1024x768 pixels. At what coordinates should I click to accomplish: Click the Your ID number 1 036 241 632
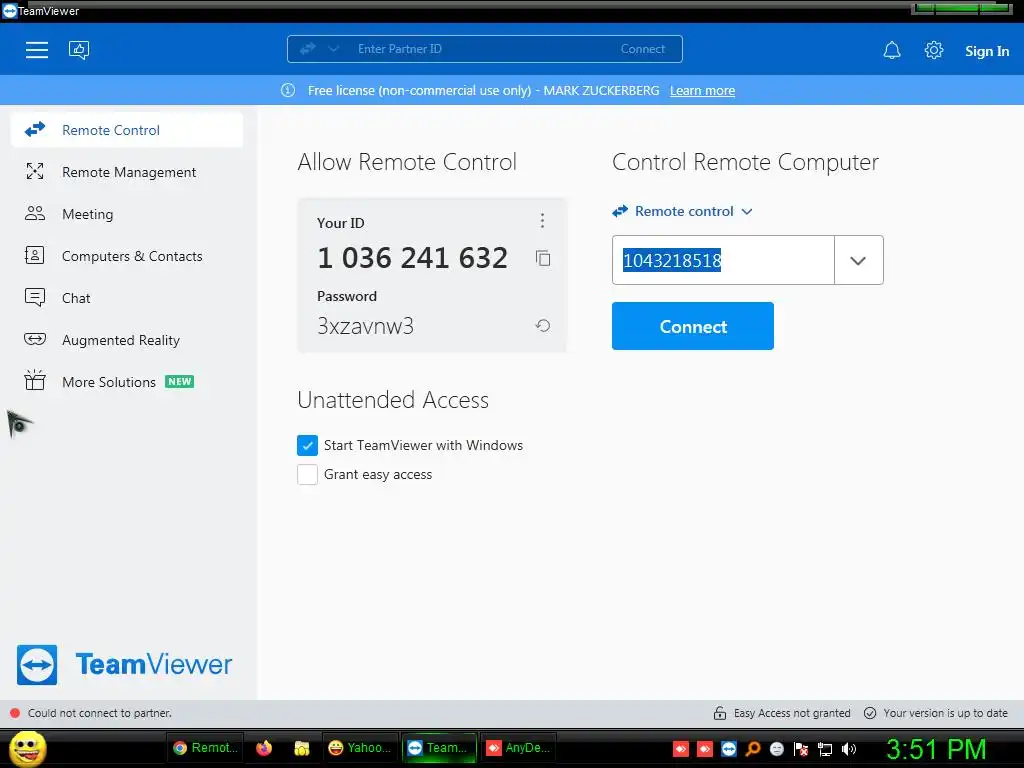412,258
